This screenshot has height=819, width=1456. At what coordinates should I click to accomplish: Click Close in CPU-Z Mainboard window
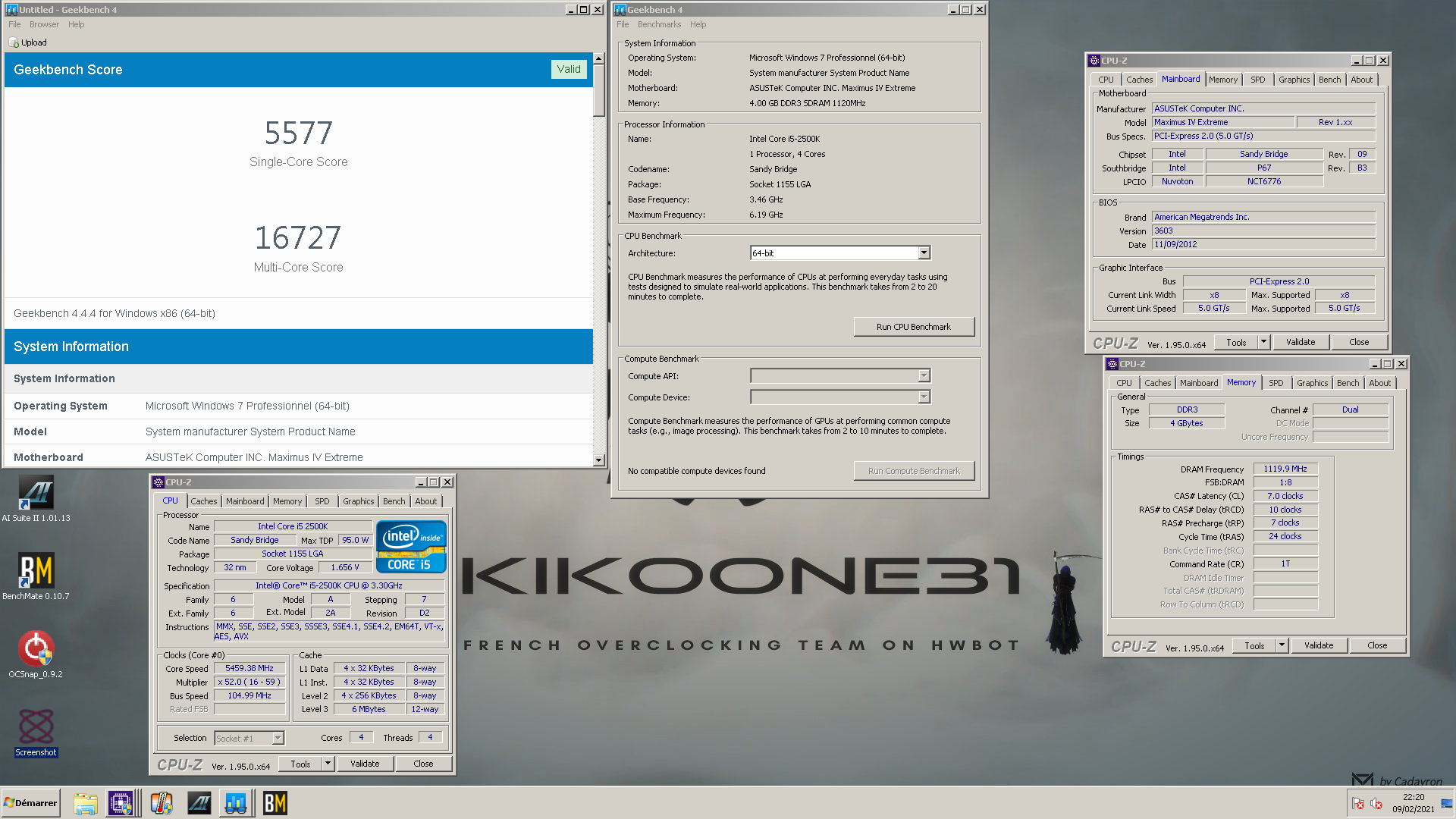1359,342
